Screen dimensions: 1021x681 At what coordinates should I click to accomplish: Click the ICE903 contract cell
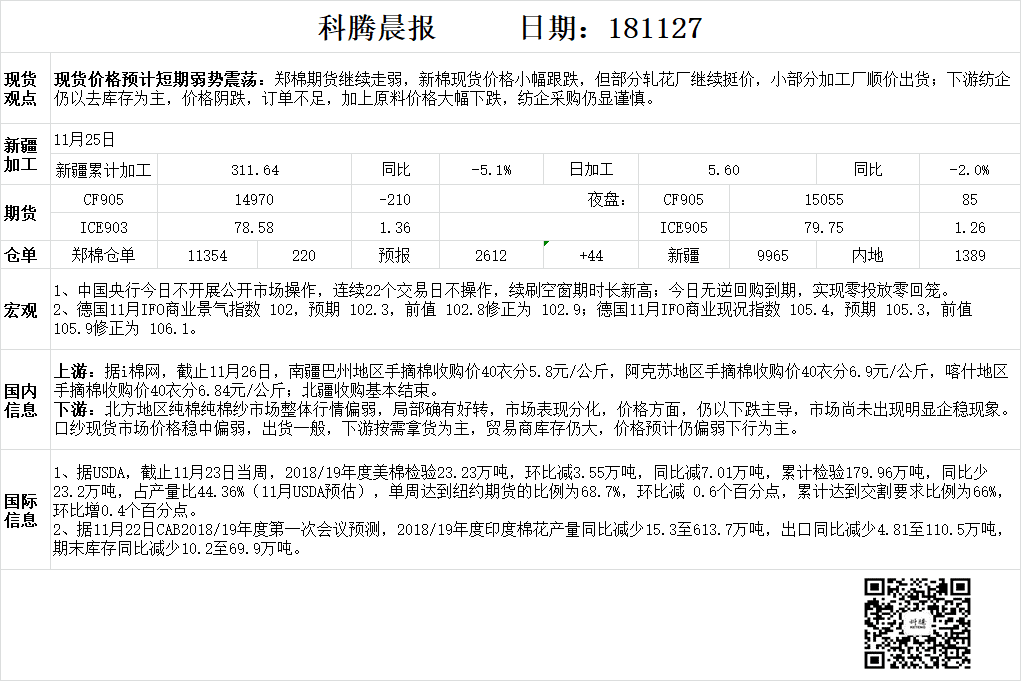(103, 228)
